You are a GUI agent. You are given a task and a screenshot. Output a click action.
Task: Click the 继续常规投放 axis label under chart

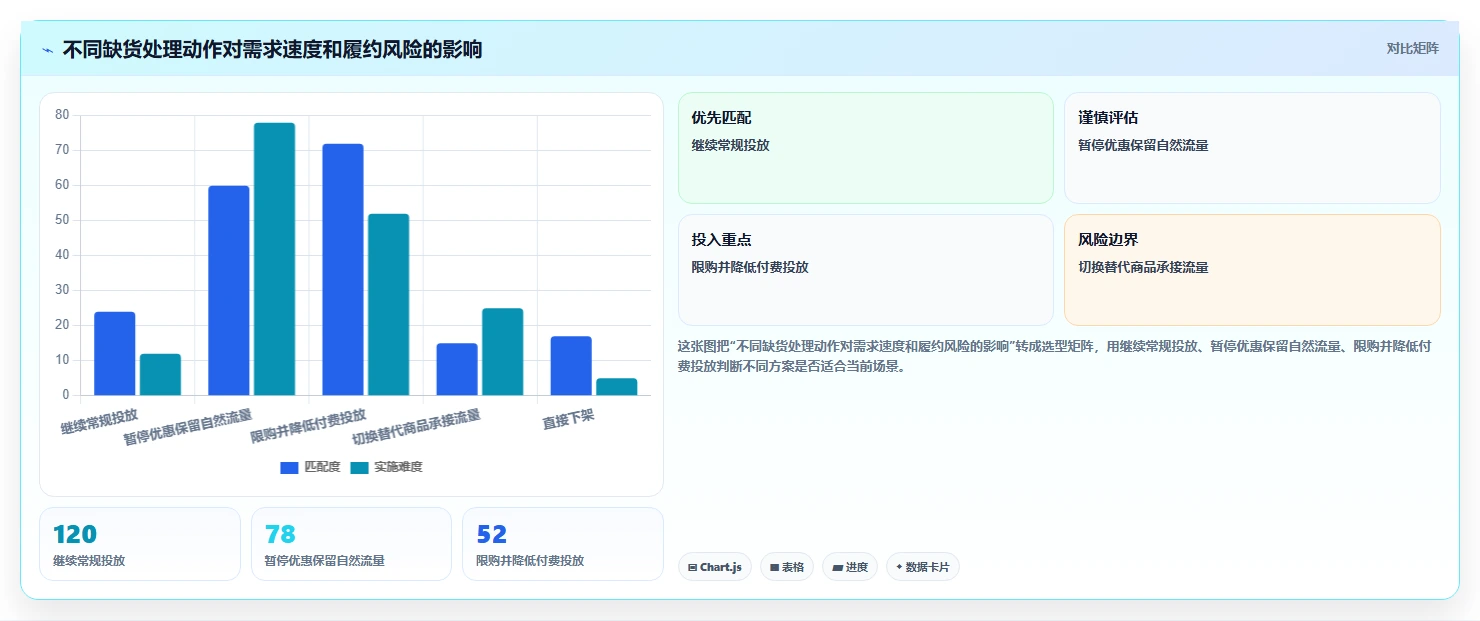99,421
